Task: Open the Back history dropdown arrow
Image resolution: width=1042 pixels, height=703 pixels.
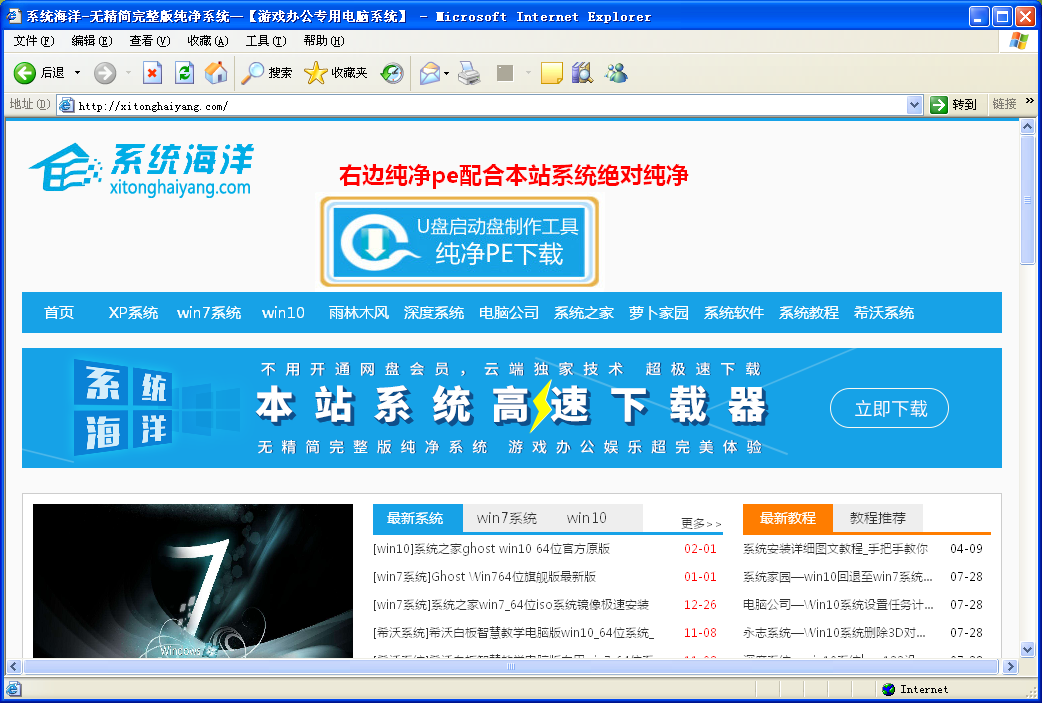Action: [77, 73]
